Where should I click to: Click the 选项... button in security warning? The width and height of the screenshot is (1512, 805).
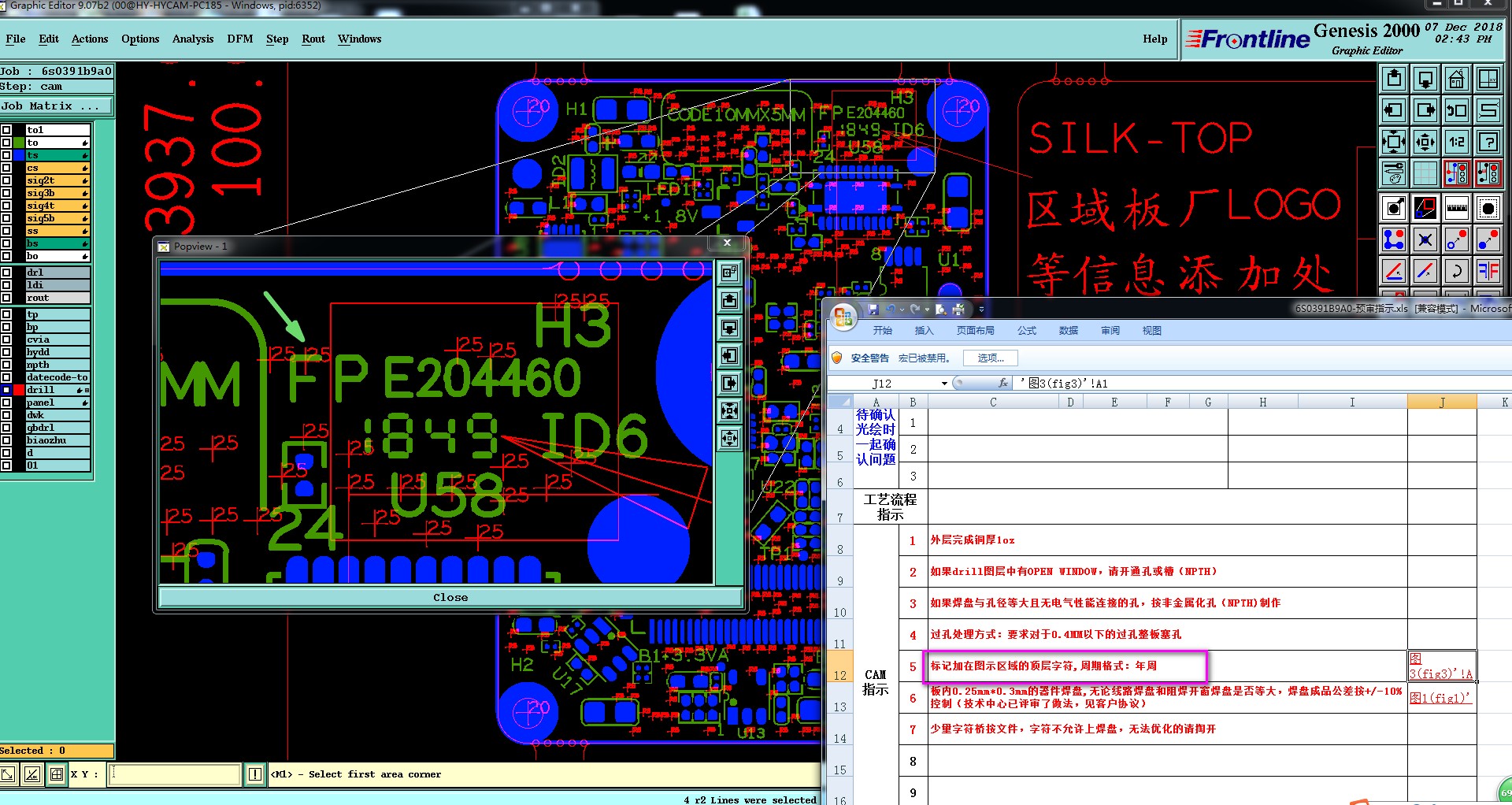[991, 358]
